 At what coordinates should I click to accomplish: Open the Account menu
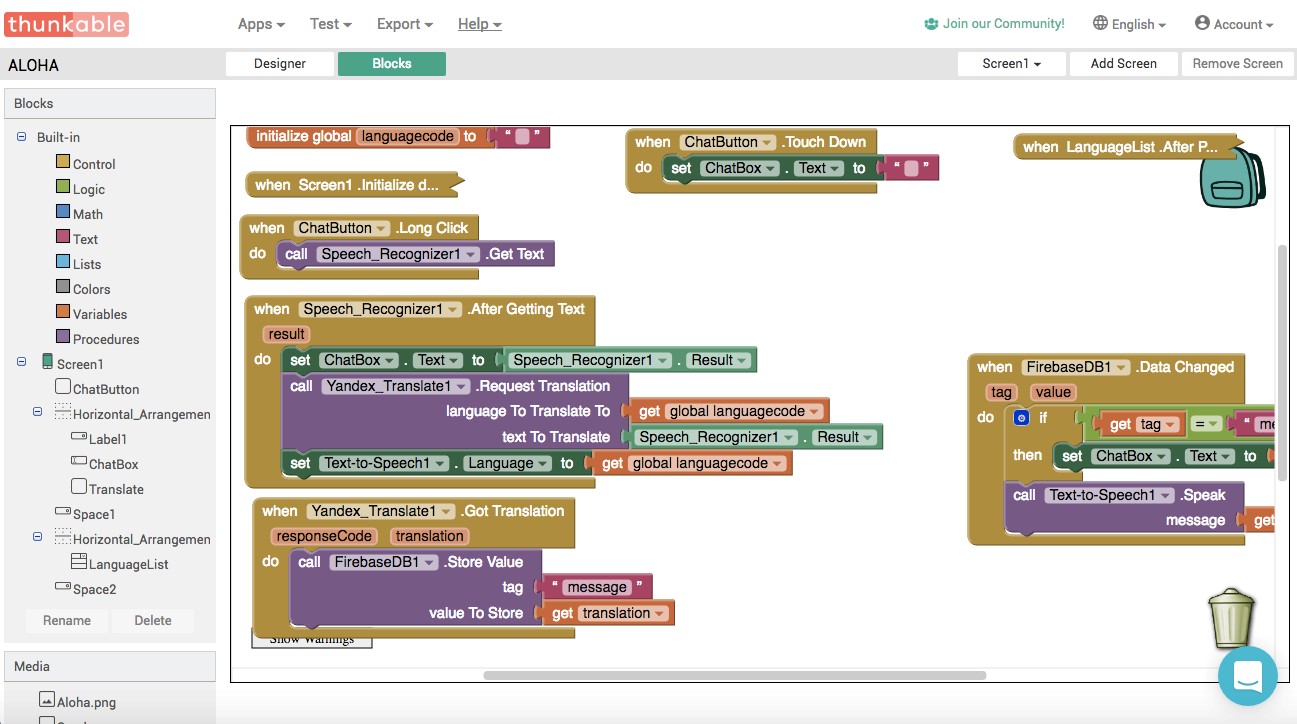(x=1234, y=24)
